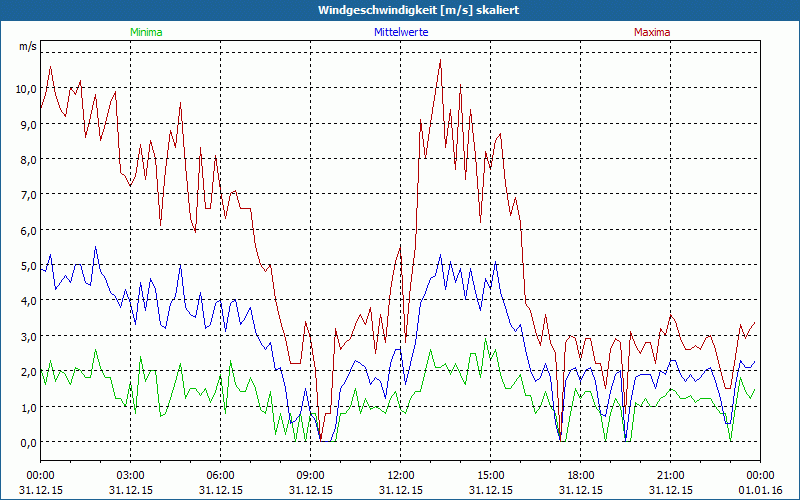Click the 'm/s' unit label
This screenshot has height=500, width=800.
(28, 46)
